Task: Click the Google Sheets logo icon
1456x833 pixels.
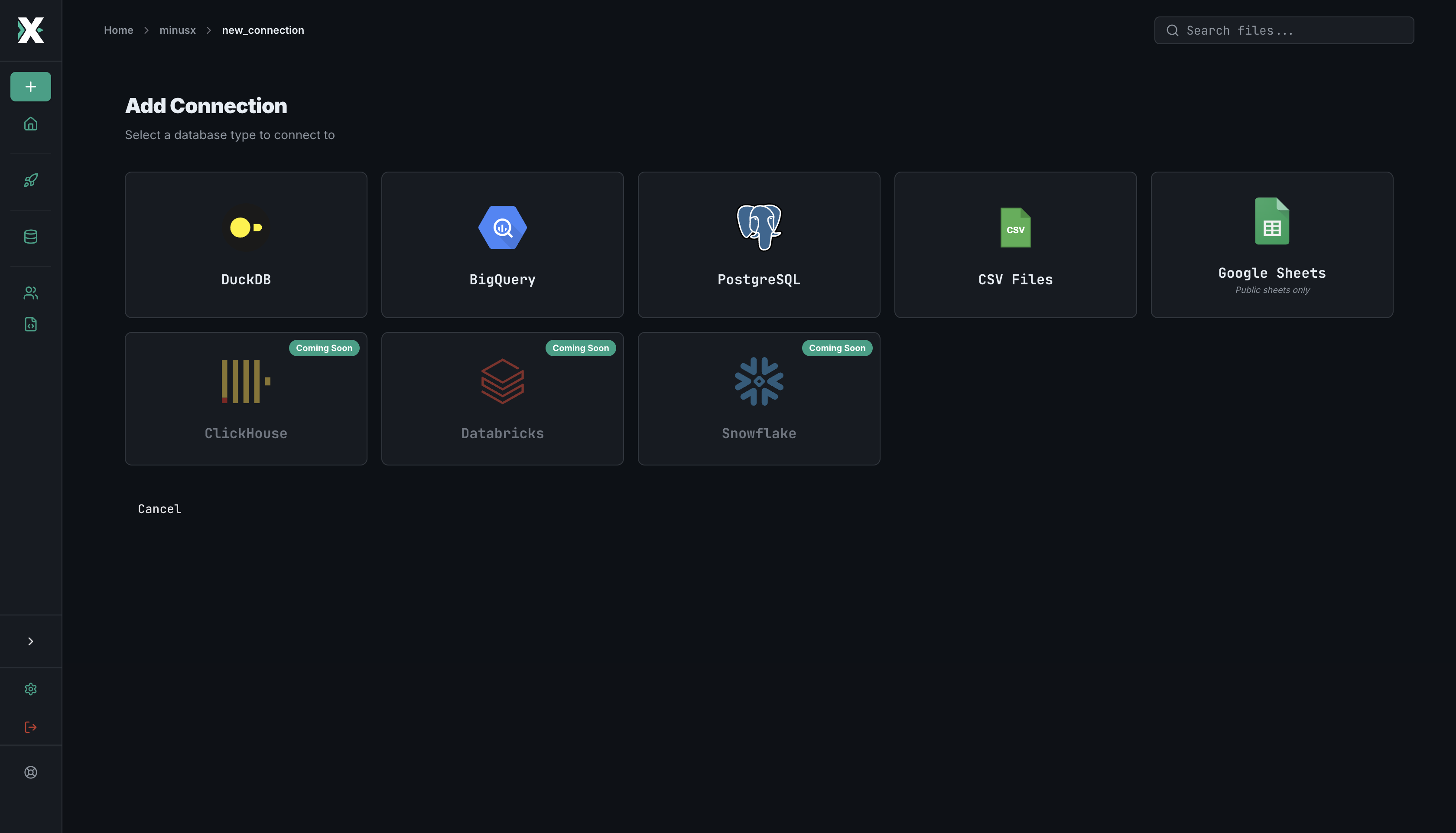Action: (1272, 221)
